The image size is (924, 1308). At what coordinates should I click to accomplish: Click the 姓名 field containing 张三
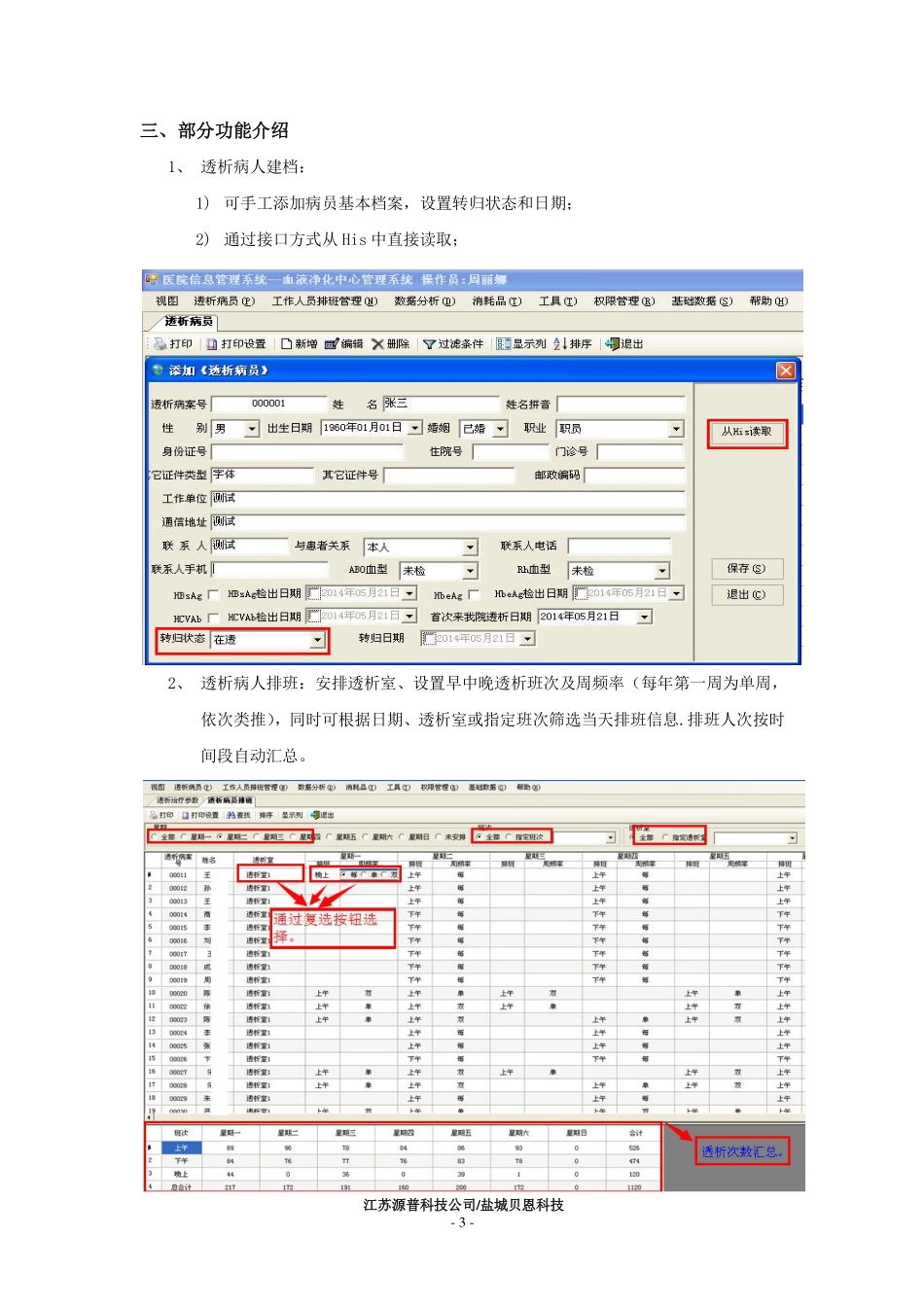pos(441,404)
